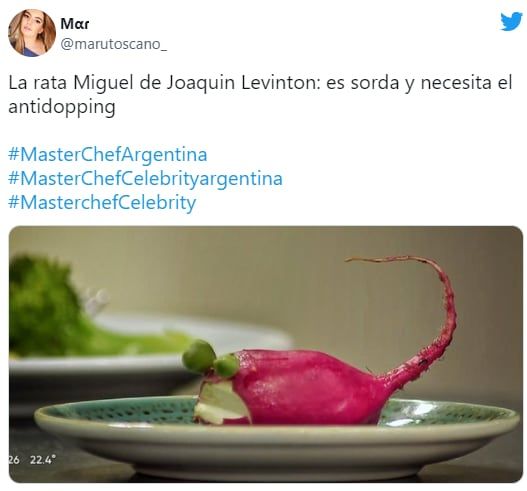The image size is (527, 491).
Task: Click the 22.4° overlay text on photo
Action: pos(43,460)
